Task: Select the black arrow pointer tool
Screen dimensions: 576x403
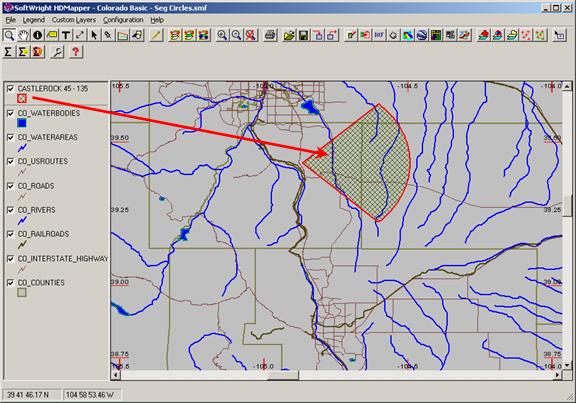Action: tap(94, 35)
